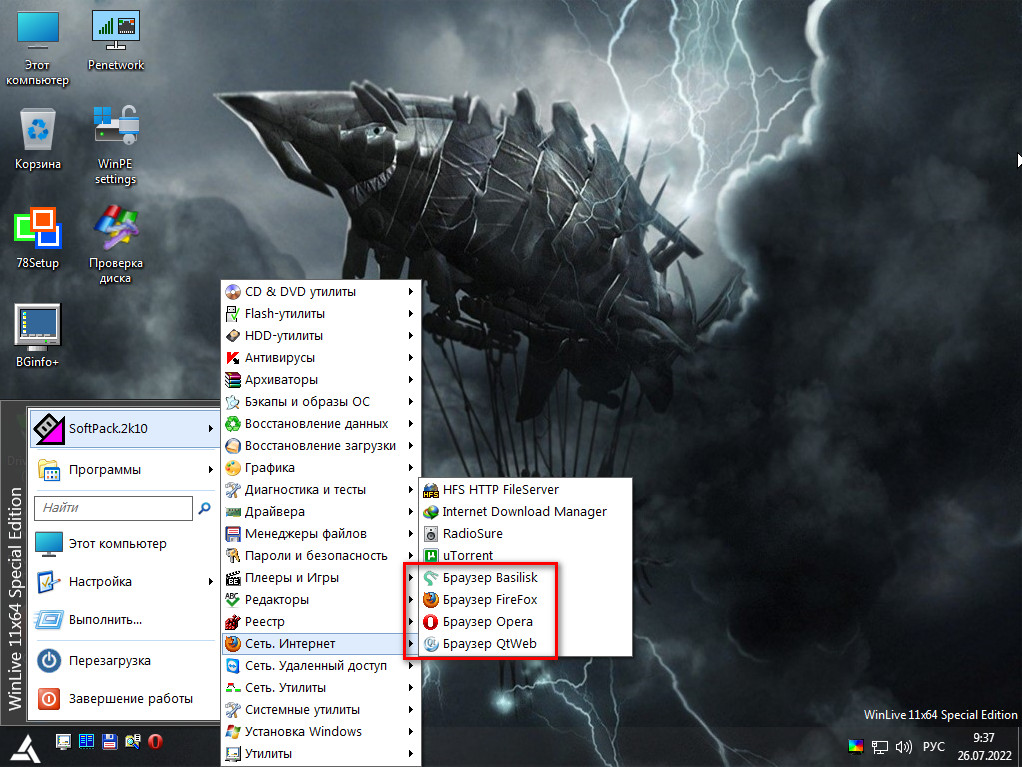The image size is (1022, 767).
Task: Click the search computer icon in taskbar
Action: 132,742
